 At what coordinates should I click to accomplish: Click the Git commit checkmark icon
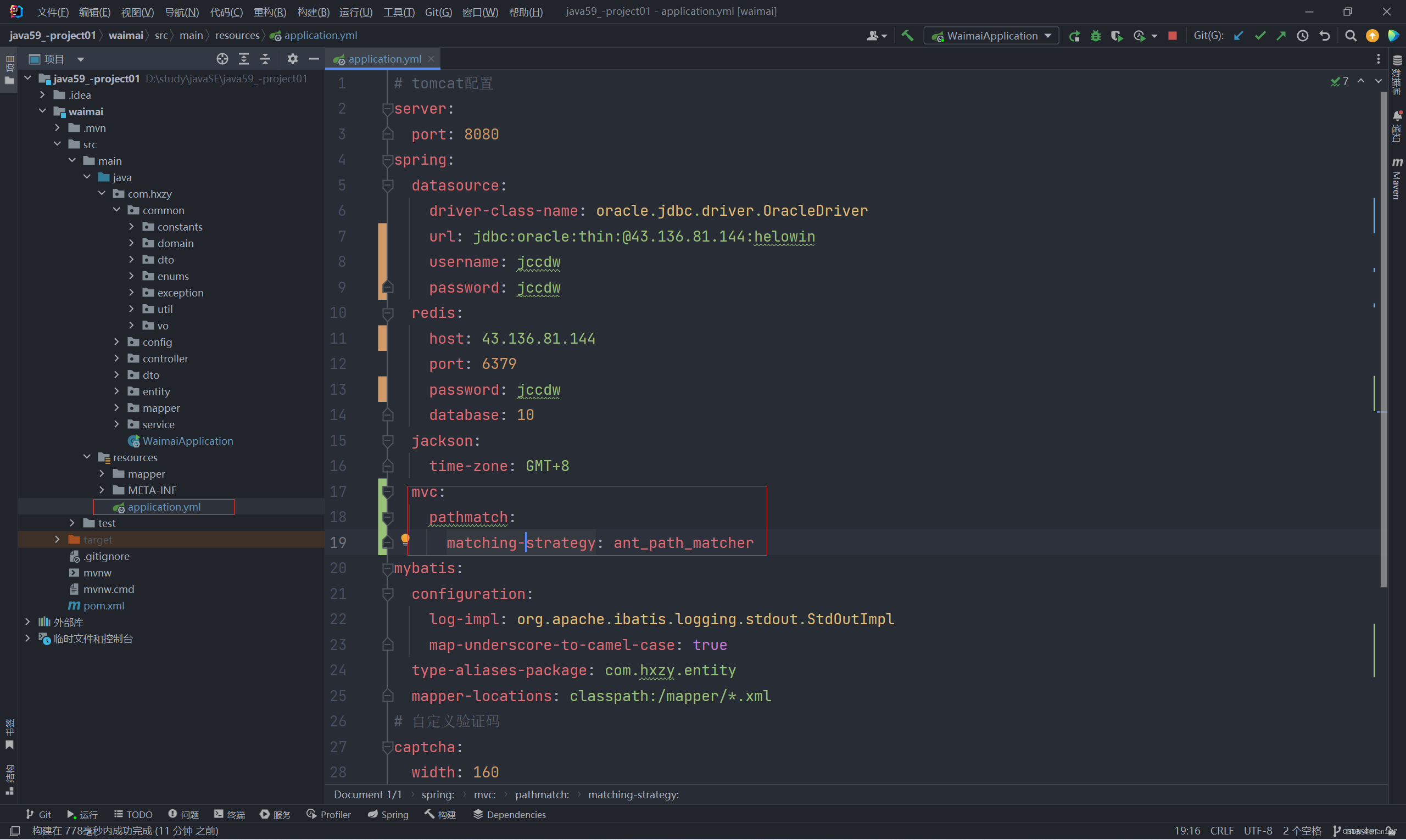(1260, 36)
